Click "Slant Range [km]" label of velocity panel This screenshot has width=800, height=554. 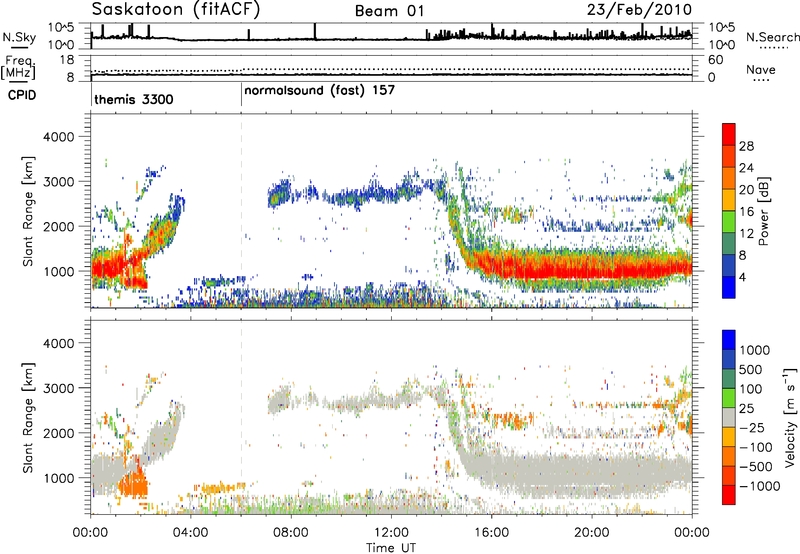point(28,417)
